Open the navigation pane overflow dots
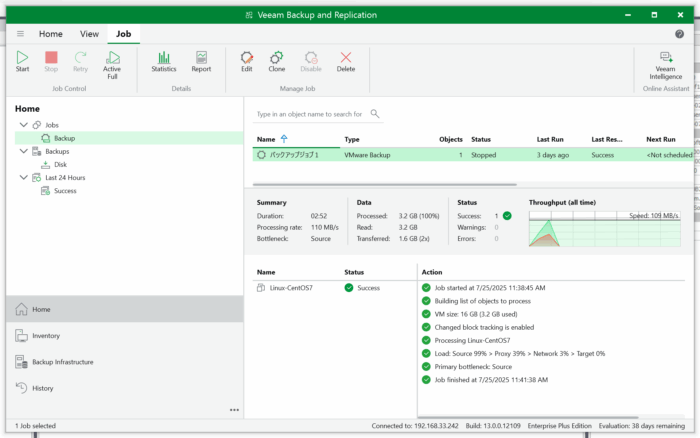This screenshot has height=438, width=700. [x=234, y=410]
